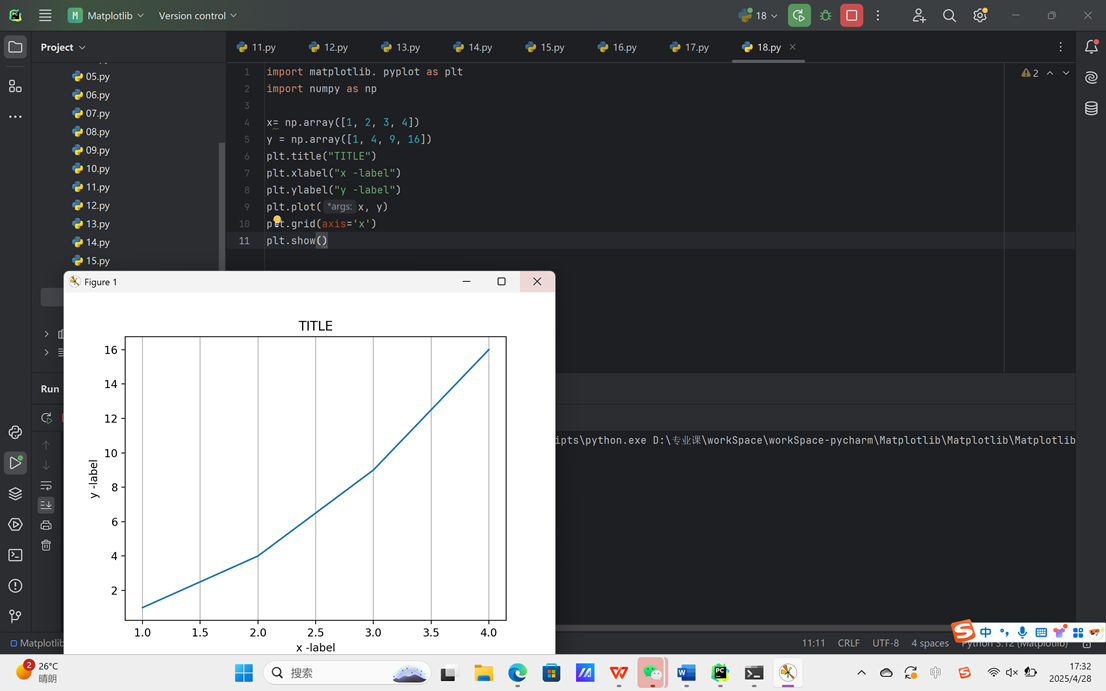Open the Notifications bell
The height and width of the screenshot is (691, 1106).
(1091, 47)
